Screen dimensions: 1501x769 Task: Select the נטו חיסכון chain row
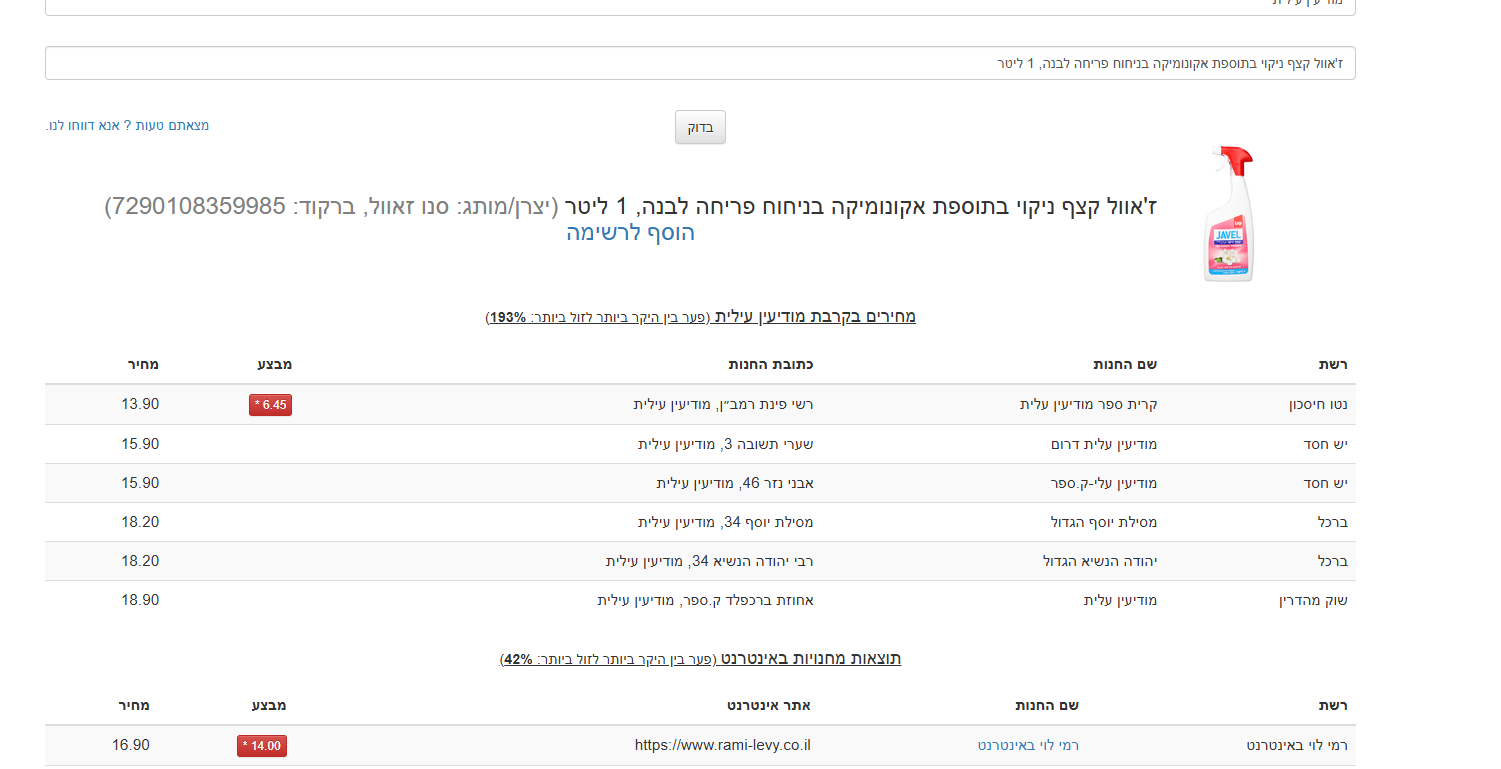[1319, 405]
